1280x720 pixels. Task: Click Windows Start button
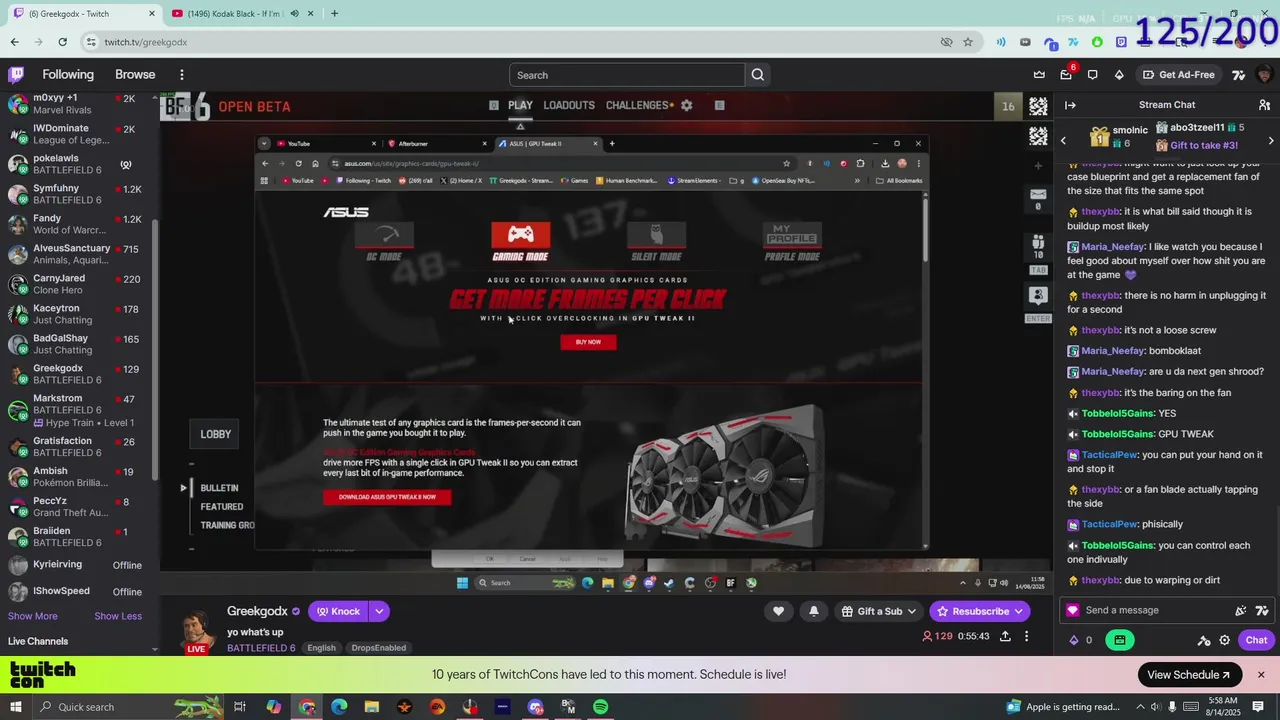click(x=15, y=707)
